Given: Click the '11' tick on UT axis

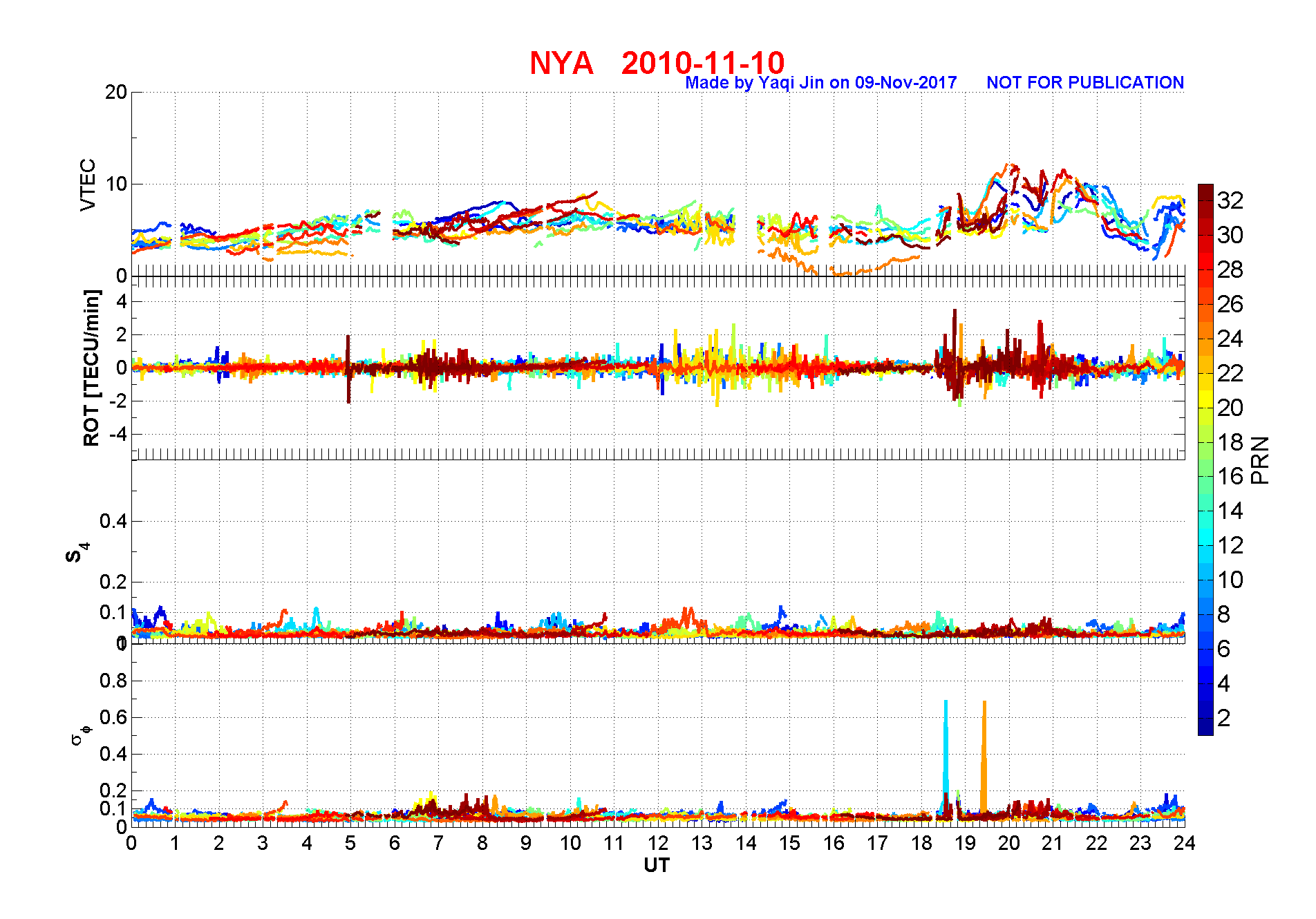Looking at the screenshot, I should pyautogui.click(x=614, y=843).
